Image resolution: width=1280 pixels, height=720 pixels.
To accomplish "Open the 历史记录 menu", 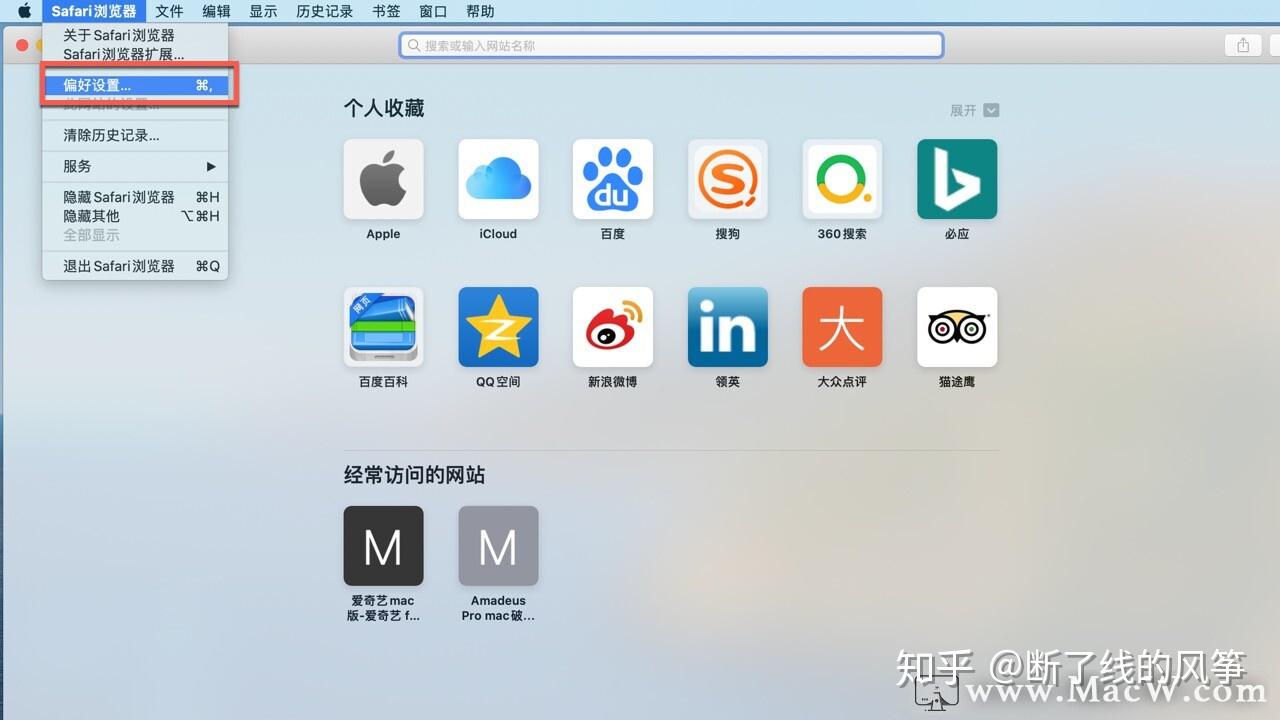I will [324, 11].
